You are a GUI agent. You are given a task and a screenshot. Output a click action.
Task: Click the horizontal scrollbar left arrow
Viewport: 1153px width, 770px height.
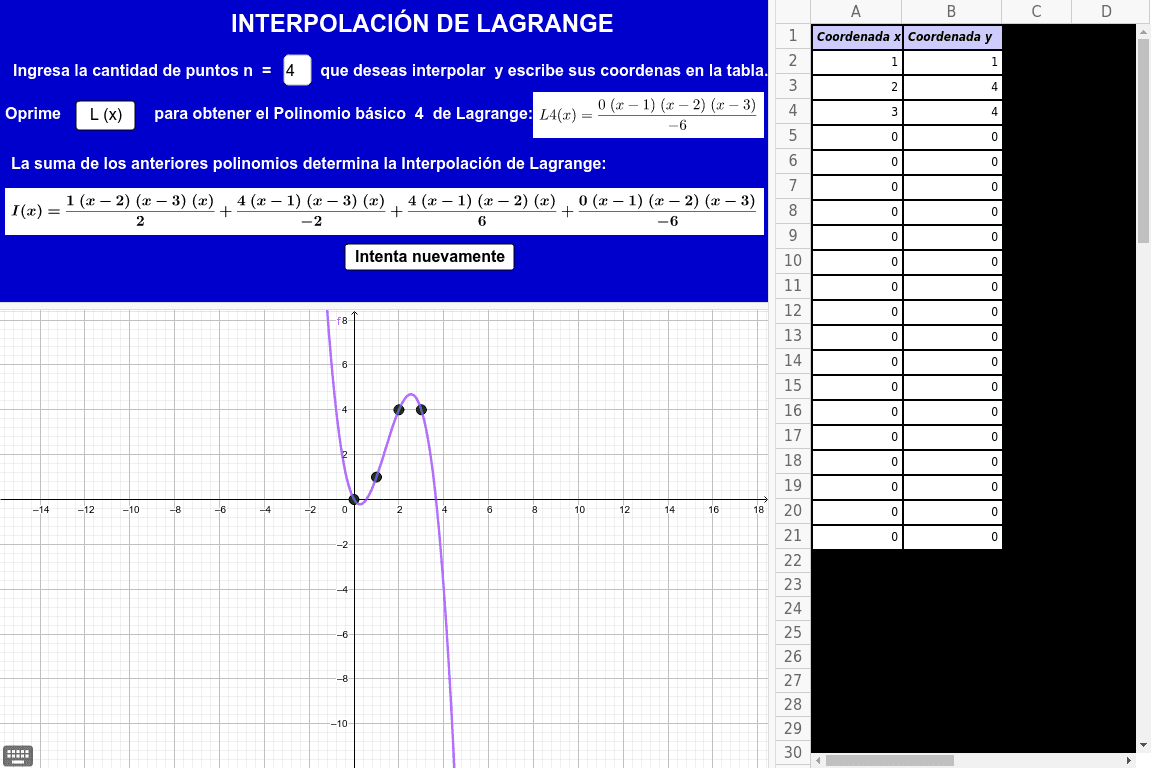coord(818,760)
